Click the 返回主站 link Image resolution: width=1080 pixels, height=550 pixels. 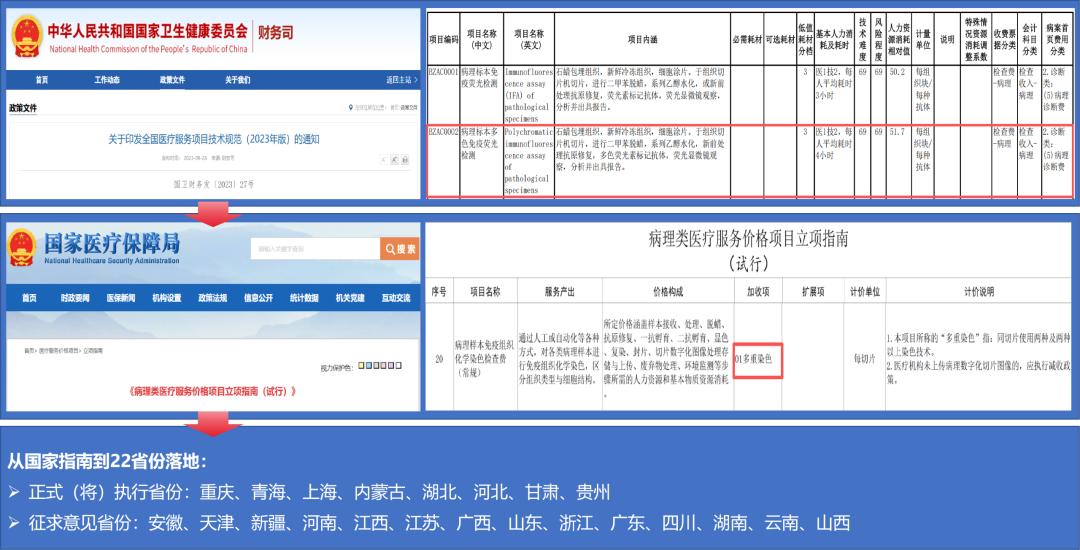click(x=402, y=80)
